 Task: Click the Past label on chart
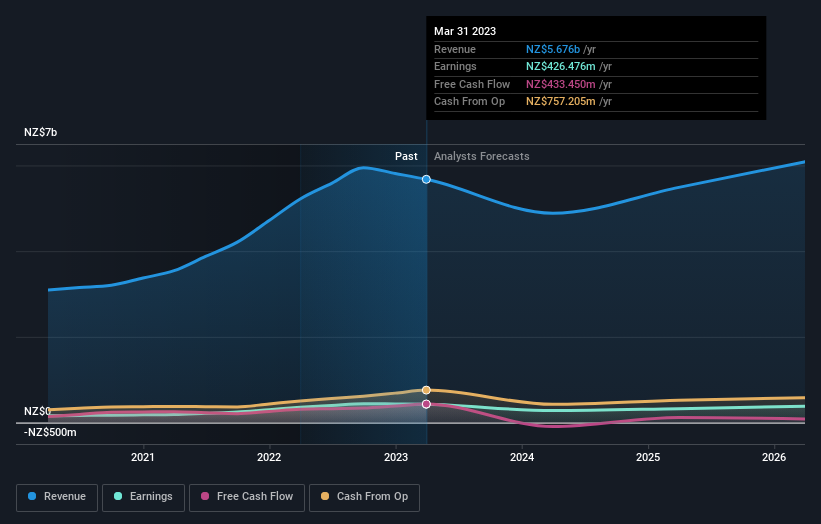coord(406,156)
